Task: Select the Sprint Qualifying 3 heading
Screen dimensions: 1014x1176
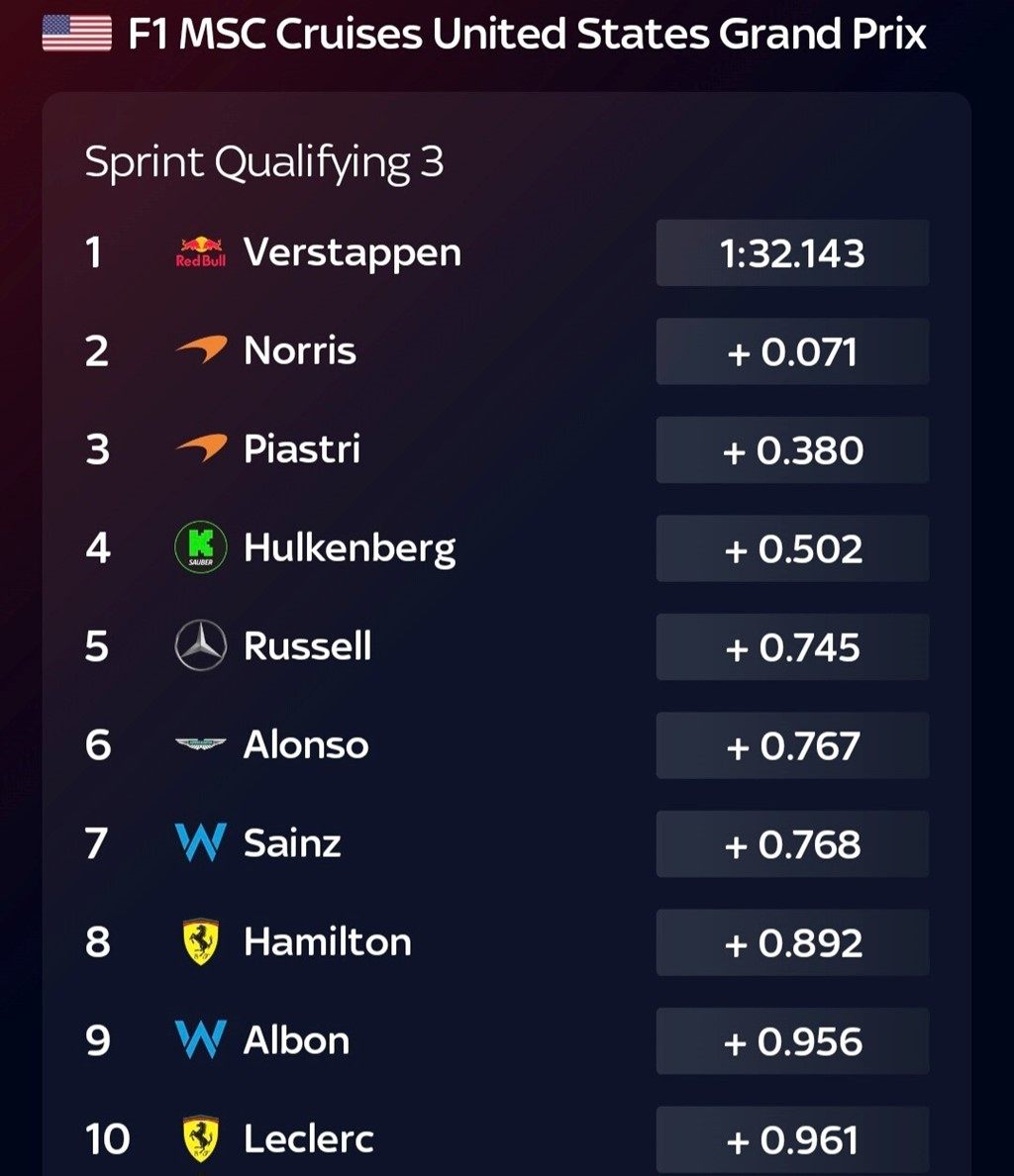Action: pos(263,162)
